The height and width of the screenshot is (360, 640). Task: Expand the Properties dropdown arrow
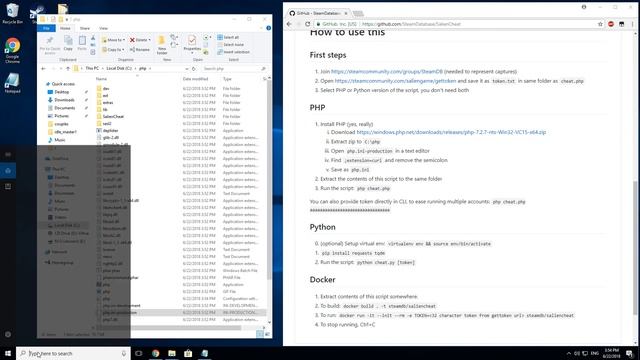pyautogui.click(x=192, y=53)
